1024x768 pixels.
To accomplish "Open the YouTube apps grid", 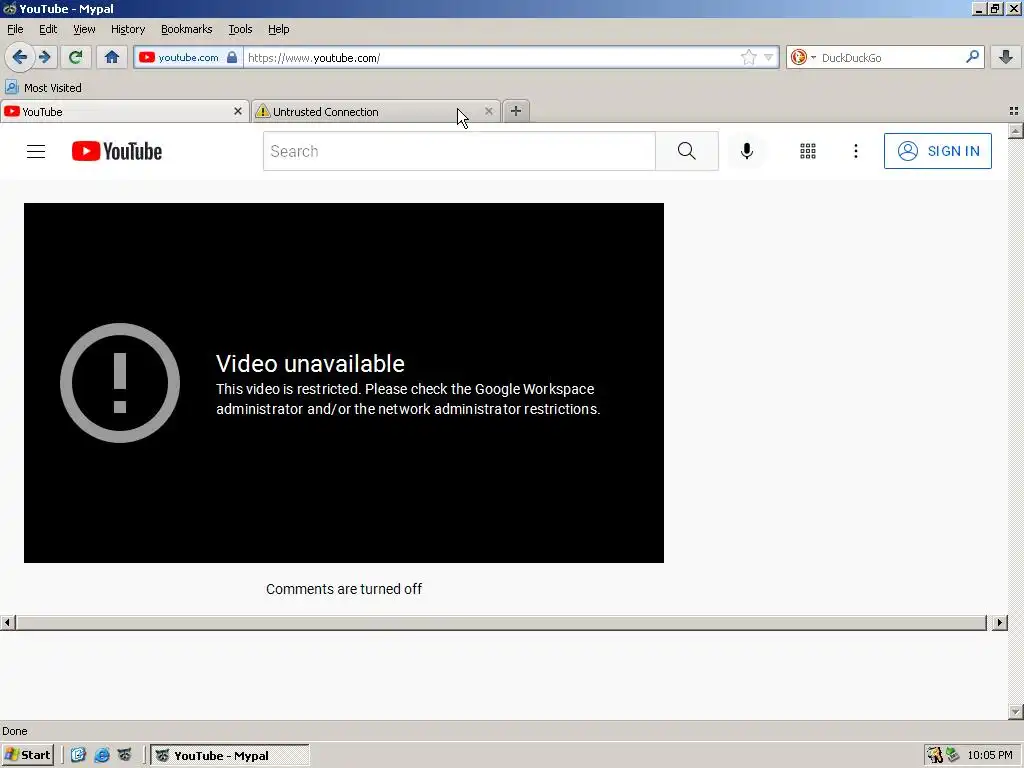I will pyautogui.click(x=808, y=152).
